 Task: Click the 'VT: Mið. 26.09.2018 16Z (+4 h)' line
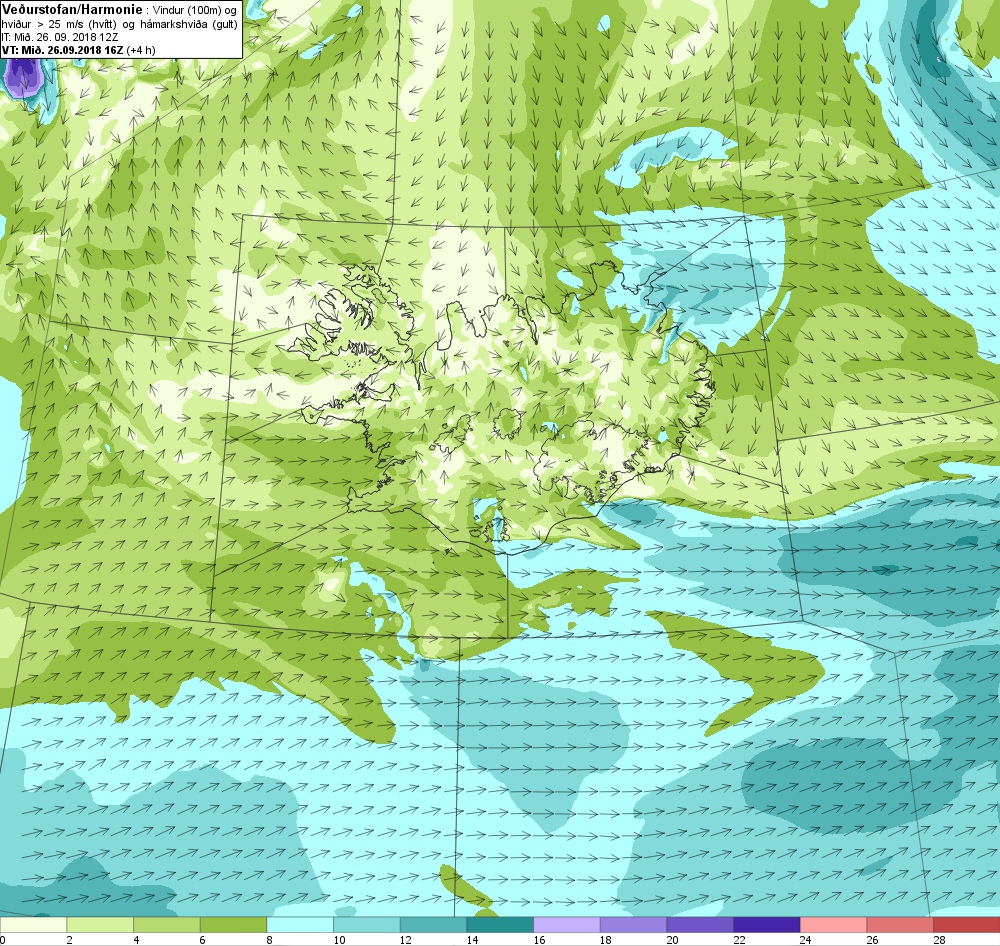coord(78,50)
